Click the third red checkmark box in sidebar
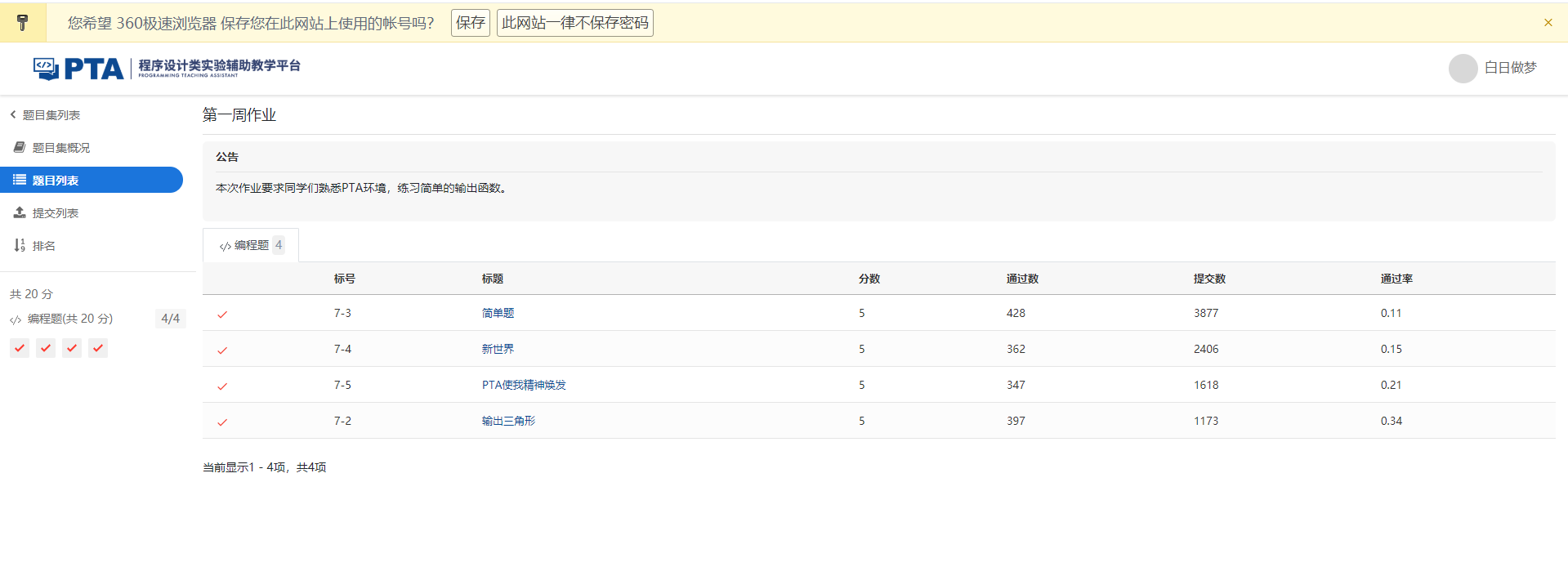The width and height of the screenshot is (1568, 567). click(72, 348)
